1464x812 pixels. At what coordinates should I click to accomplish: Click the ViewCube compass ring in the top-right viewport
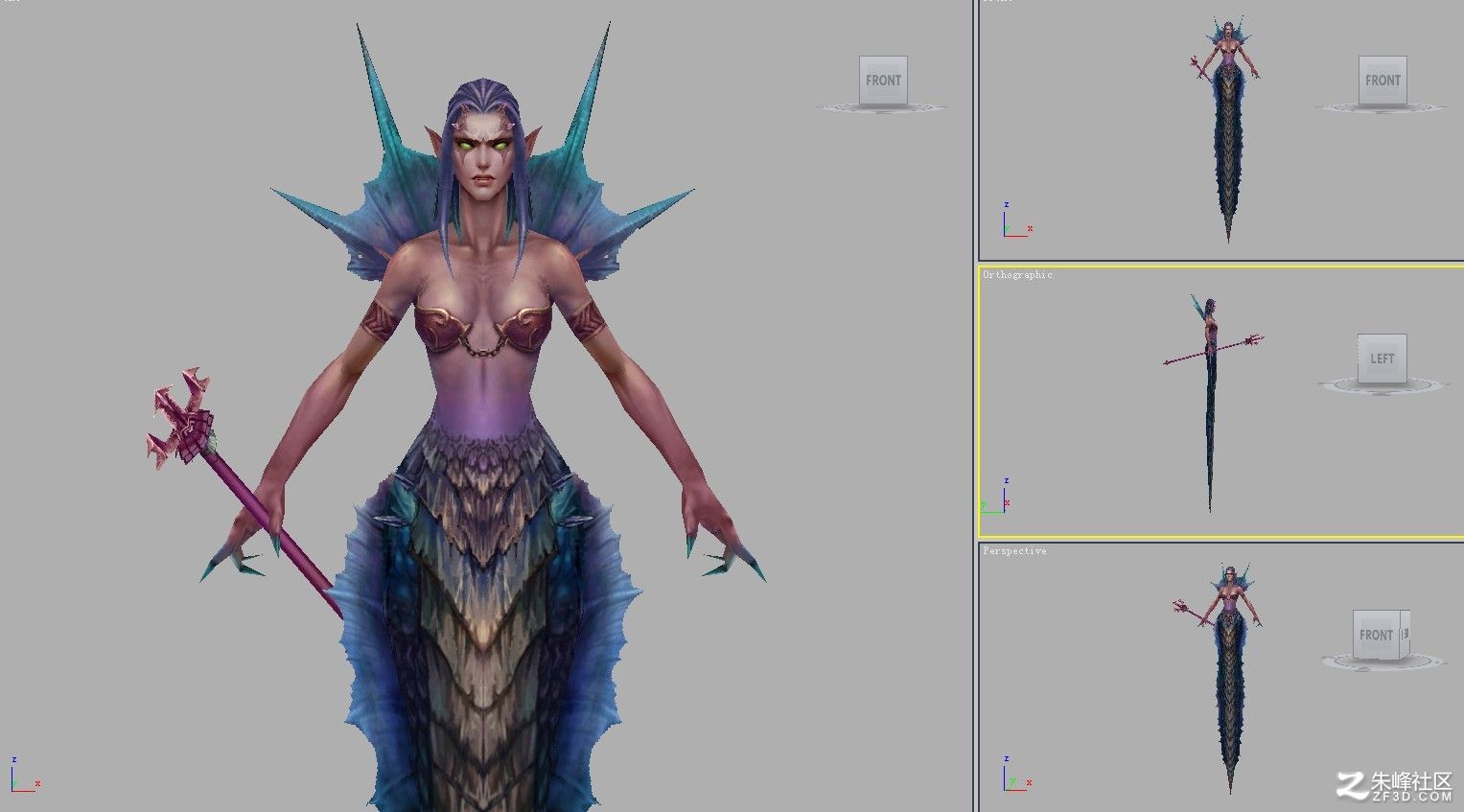tap(1383, 106)
